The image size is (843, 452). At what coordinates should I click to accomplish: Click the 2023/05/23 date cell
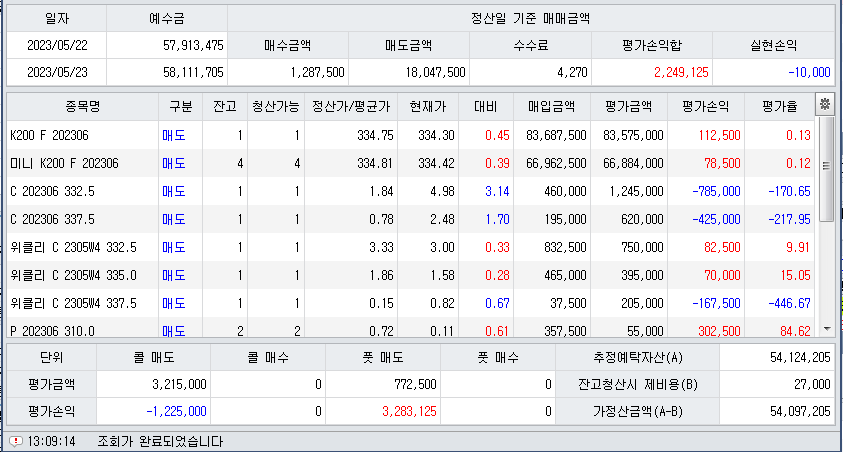pyautogui.click(x=57, y=72)
